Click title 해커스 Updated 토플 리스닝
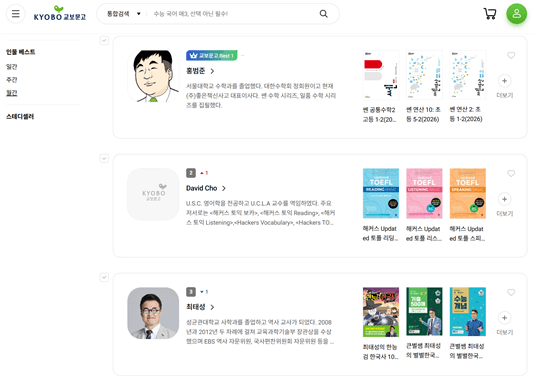This screenshot has height=384, width=534. click(424, 233)
